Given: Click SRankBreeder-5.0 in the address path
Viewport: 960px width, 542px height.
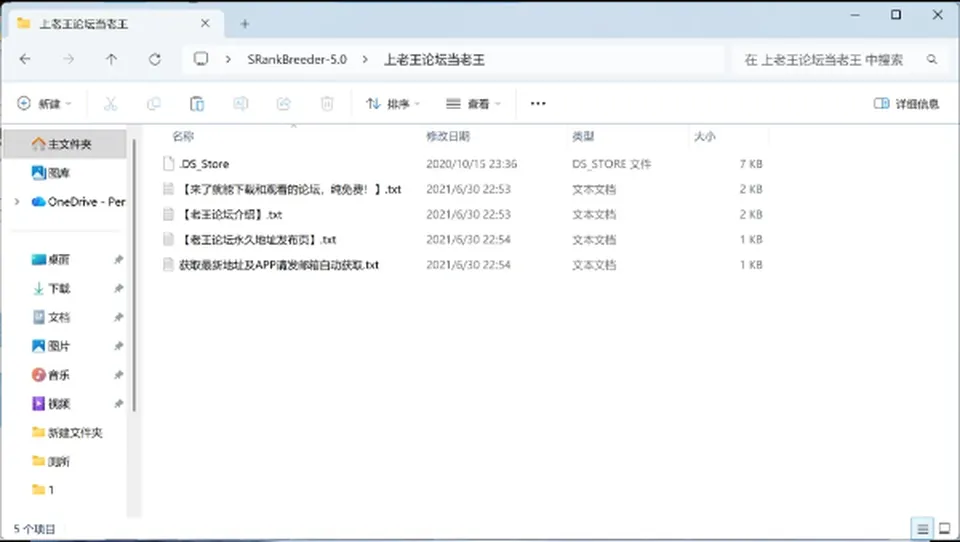Looking at the screenshot, I should [297, 59].
